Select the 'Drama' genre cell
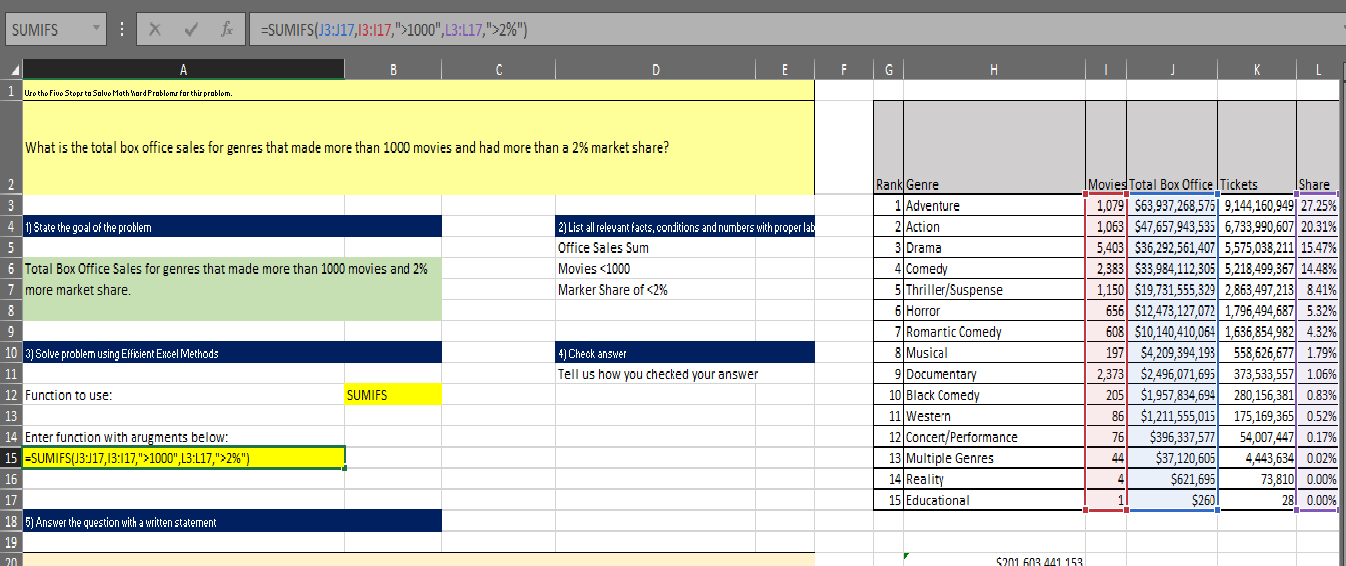This screenshot has height=566, width=1346. tap(994, 248)
